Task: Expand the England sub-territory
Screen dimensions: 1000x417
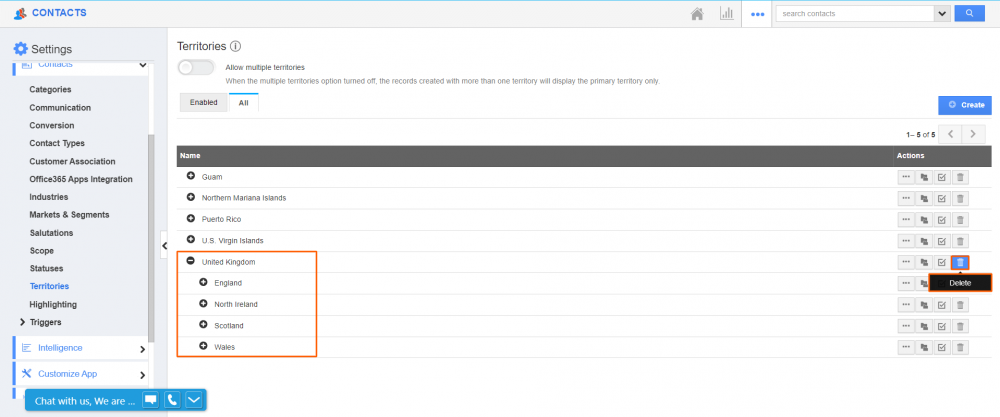Action: pos(203,283)
